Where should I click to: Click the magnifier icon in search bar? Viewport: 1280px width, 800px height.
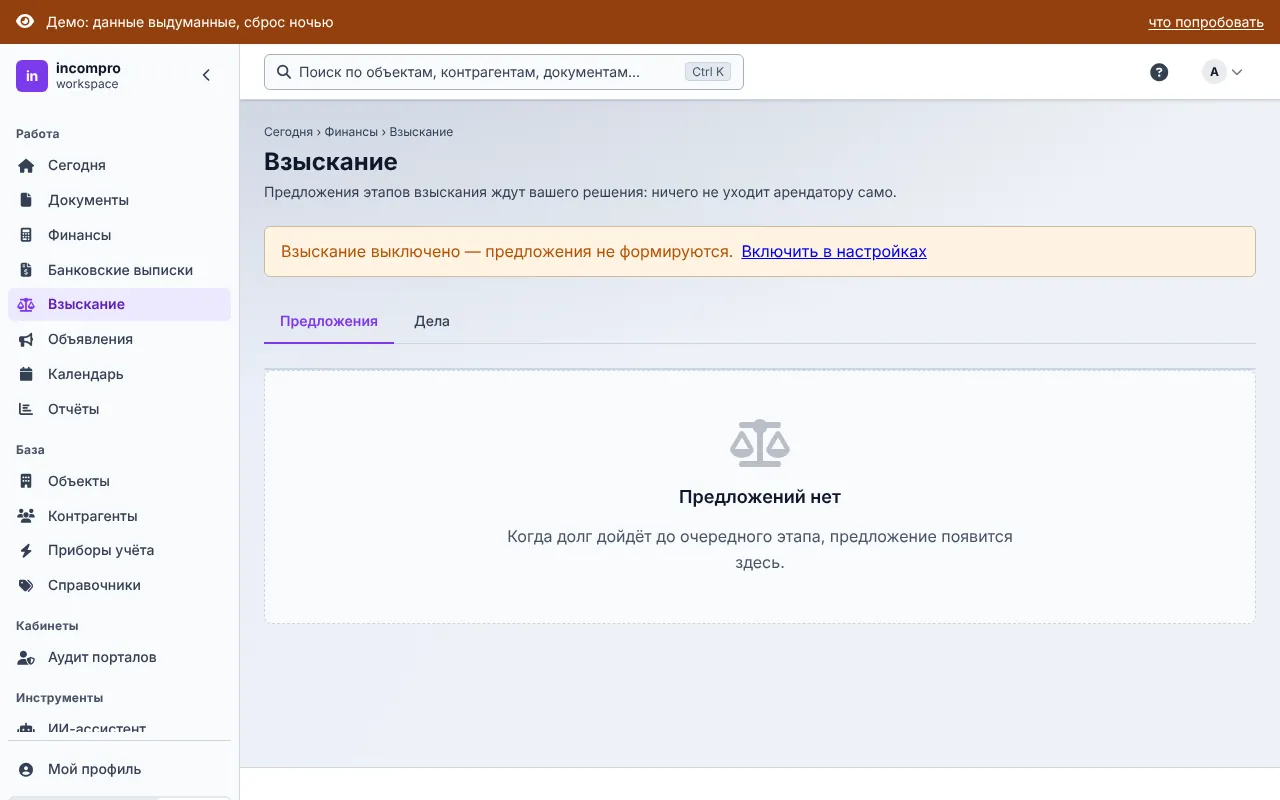click(284, 72)
